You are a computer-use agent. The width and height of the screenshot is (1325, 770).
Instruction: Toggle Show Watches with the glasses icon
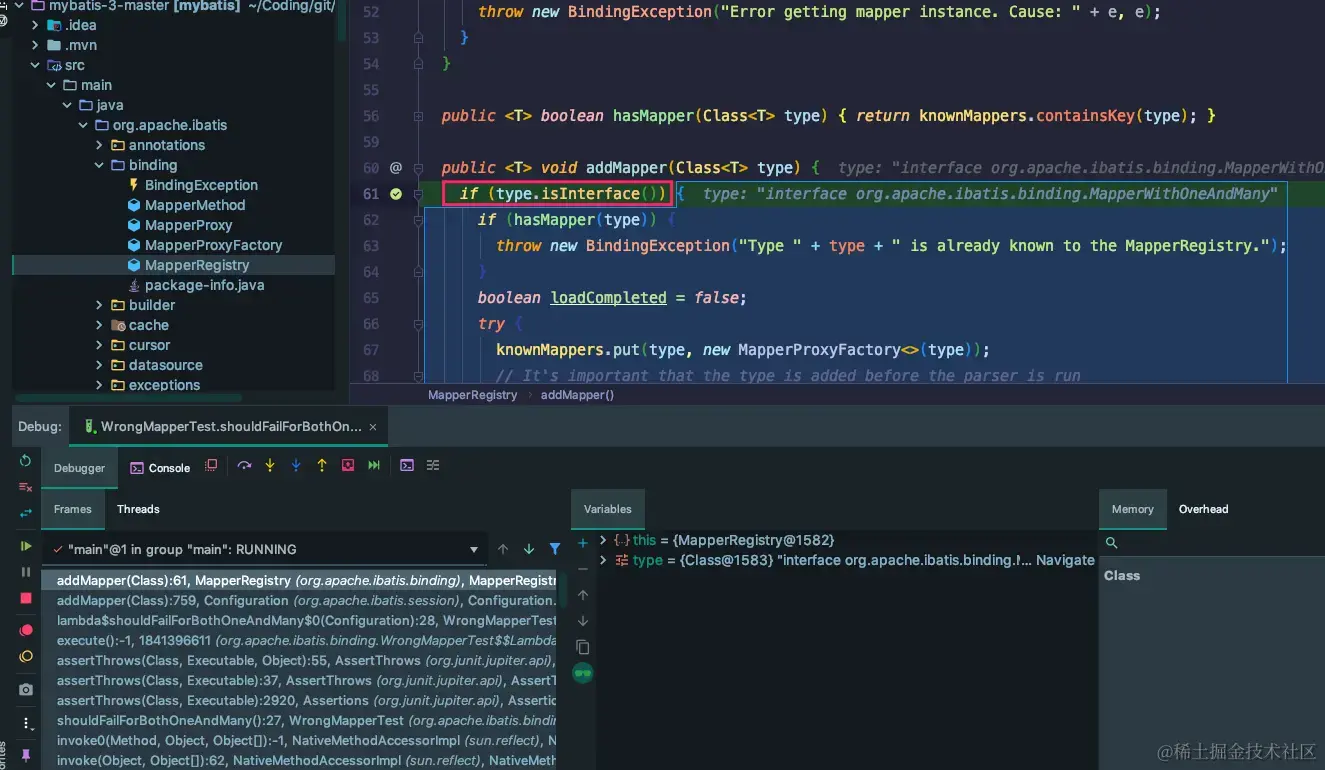click(x=583, y=674)
